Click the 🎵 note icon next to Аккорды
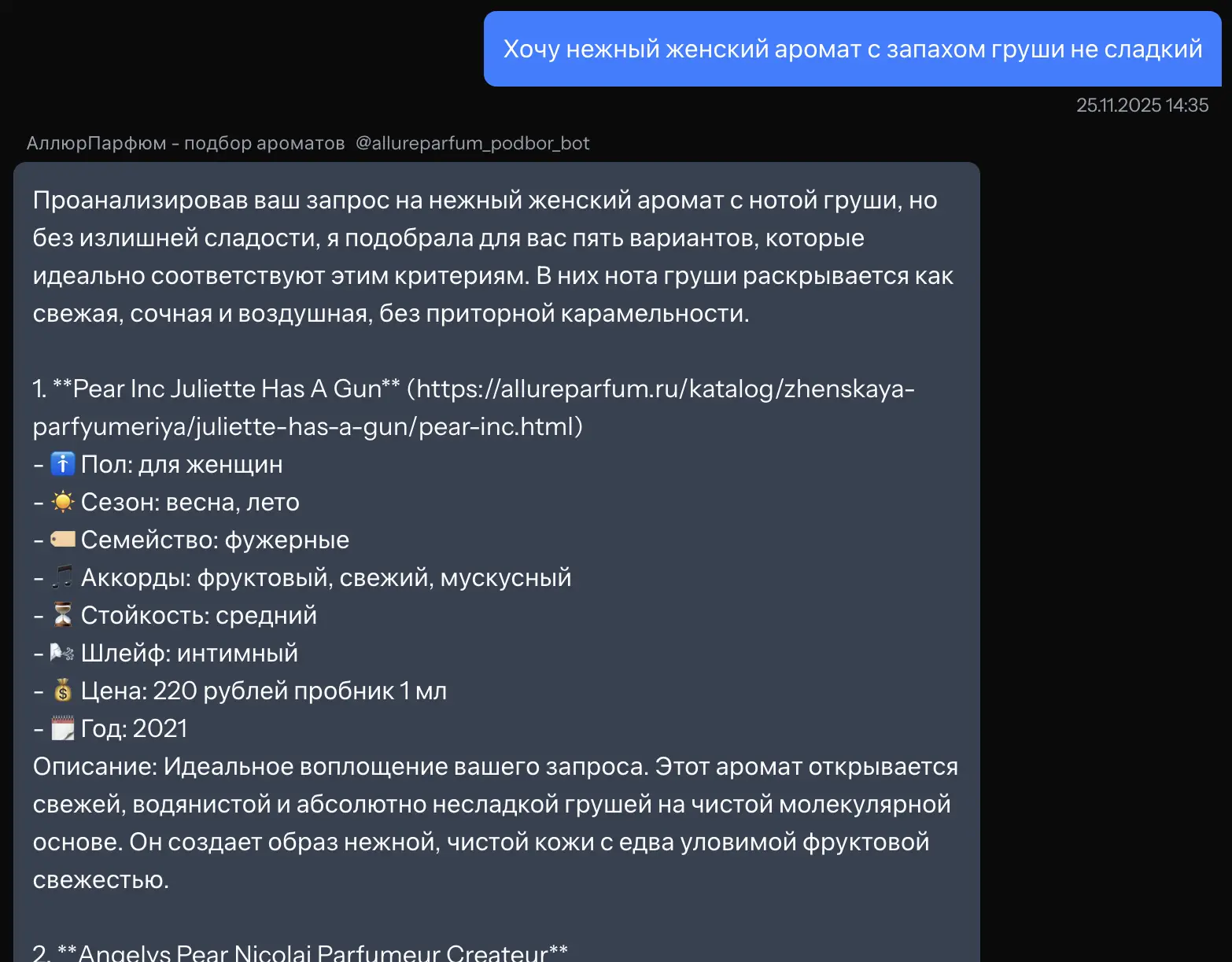This screenshot has width=1232, height=962. pyautogui.click(x=63, y=577)
